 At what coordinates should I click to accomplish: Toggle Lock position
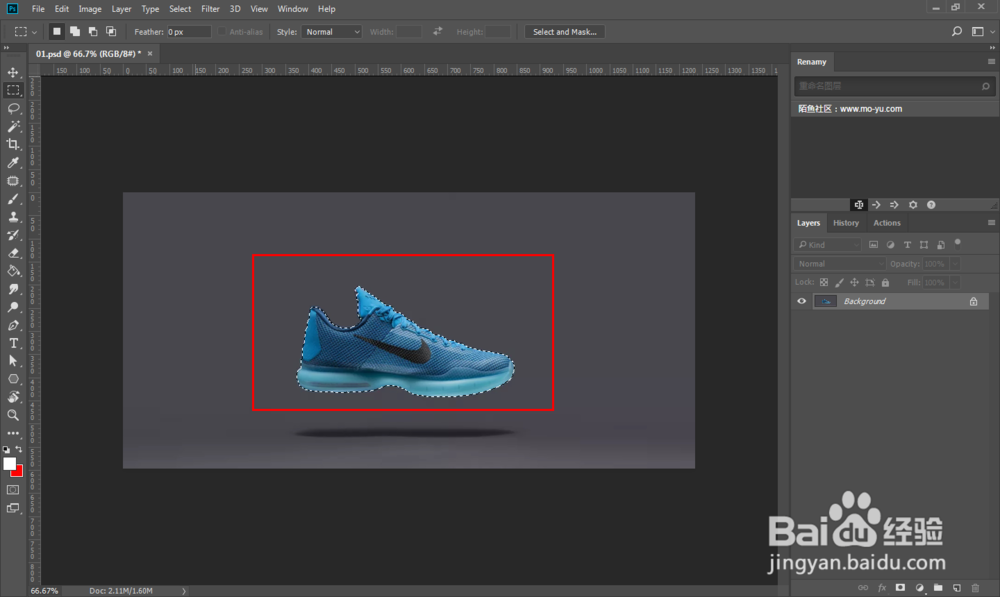tap(855, 282)
